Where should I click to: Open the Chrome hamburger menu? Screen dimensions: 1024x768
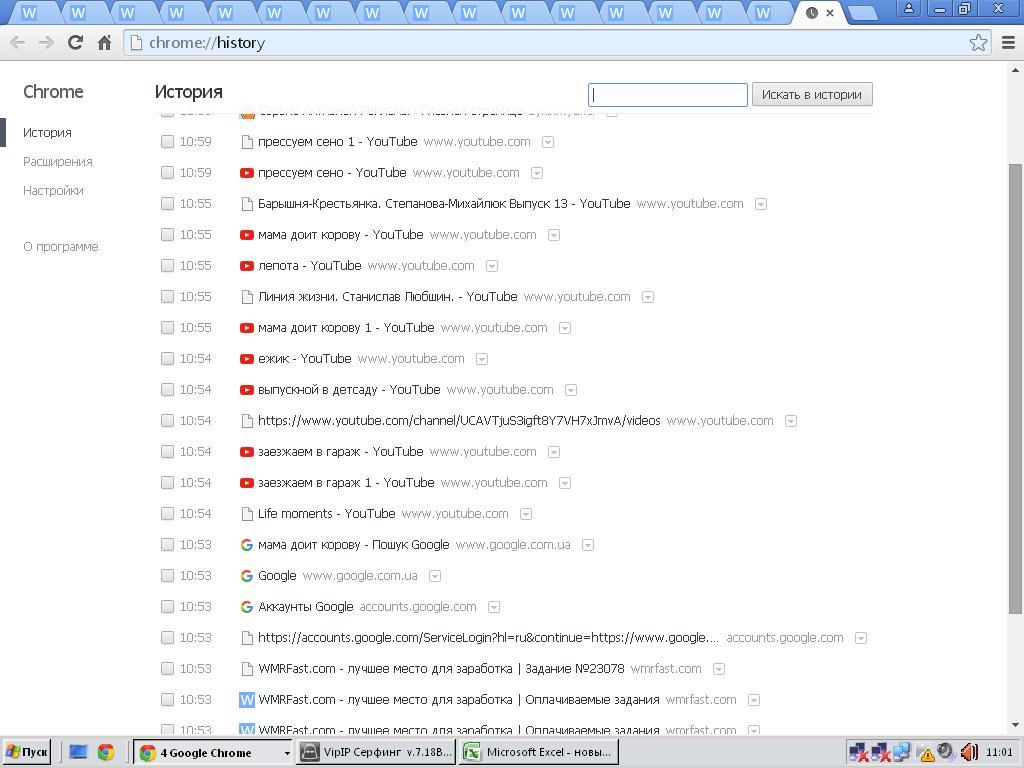1008,42
